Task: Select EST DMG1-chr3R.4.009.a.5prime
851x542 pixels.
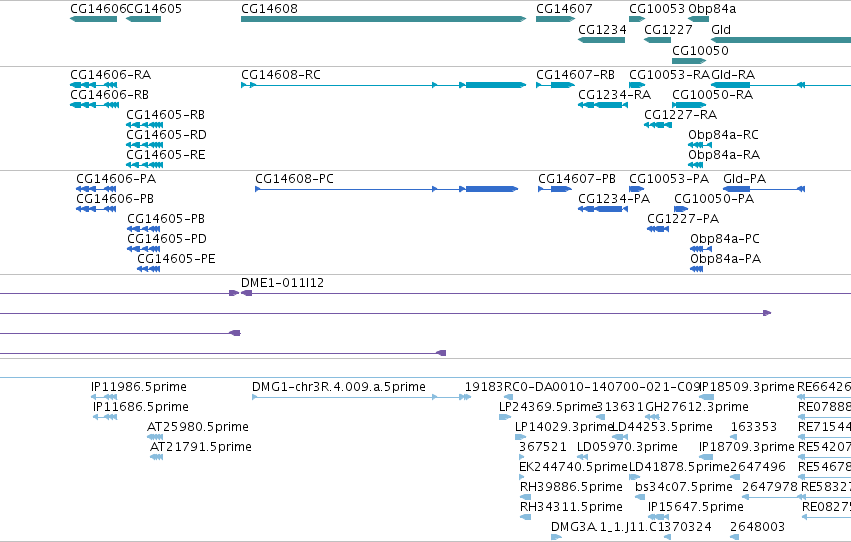Action: tap(361, 397)
